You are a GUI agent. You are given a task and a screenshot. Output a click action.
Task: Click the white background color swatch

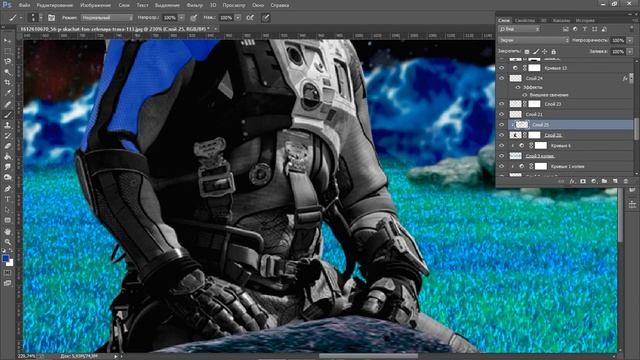click(10, 263)
